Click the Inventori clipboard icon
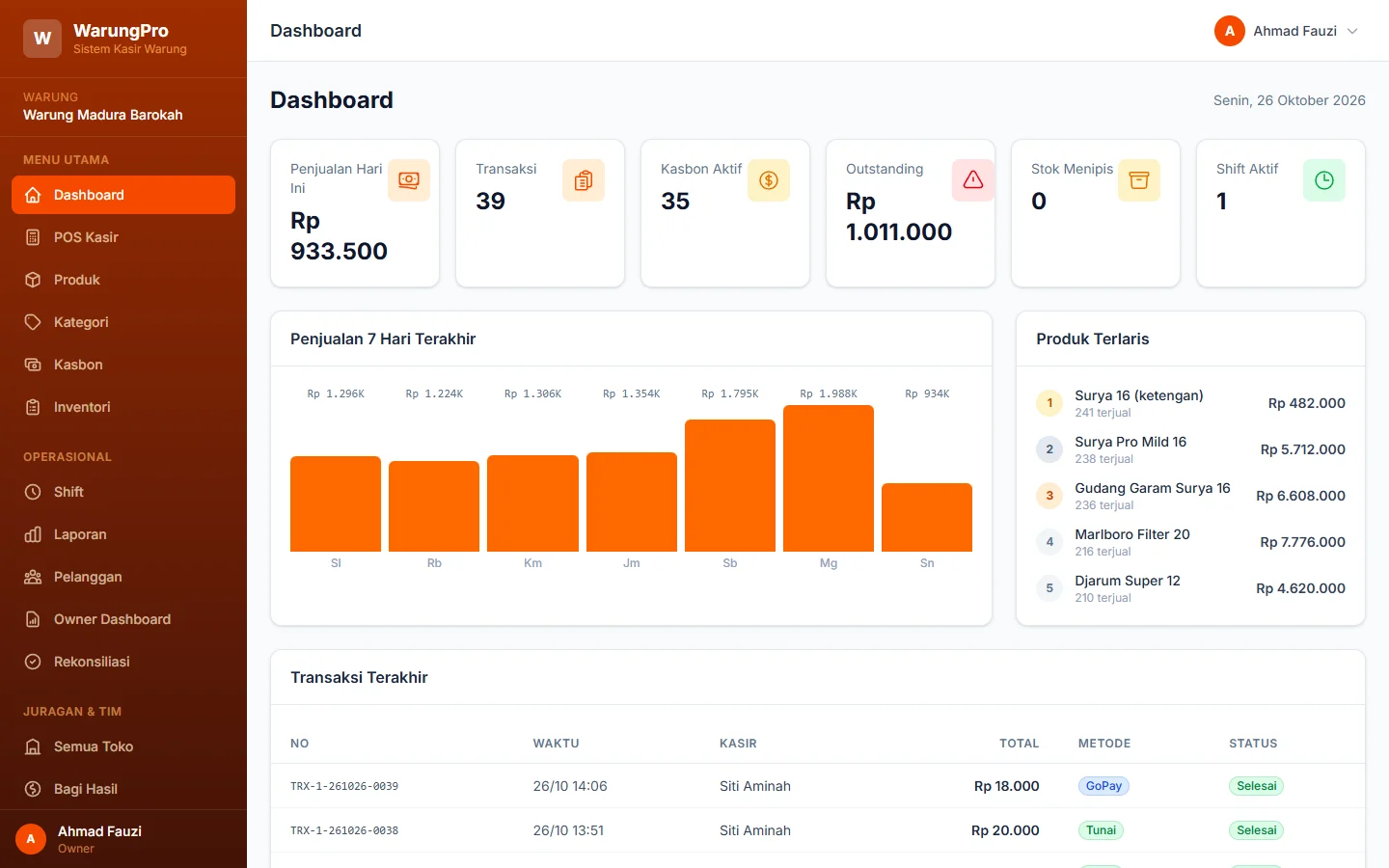Image resolution: width=1389 pixels, height=868 pixels. (x=33, y=407)
